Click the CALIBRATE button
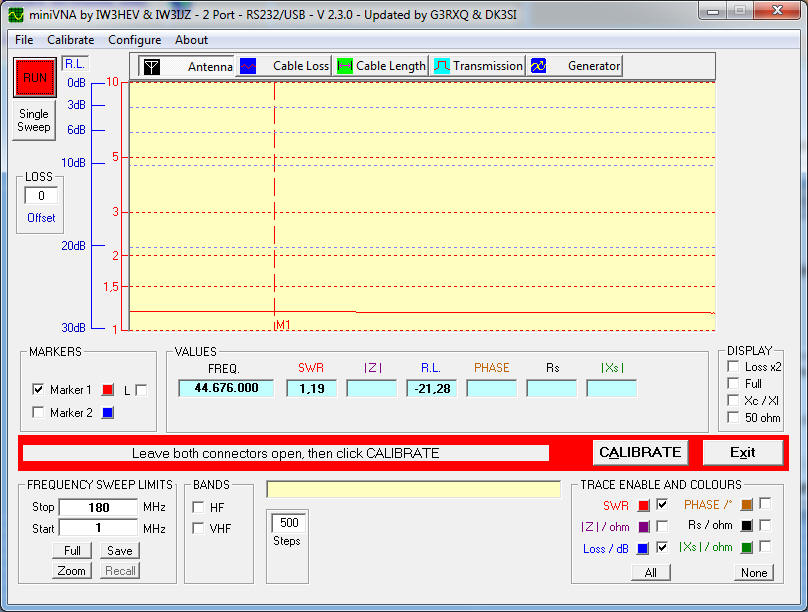 click(x=640, y=452)
